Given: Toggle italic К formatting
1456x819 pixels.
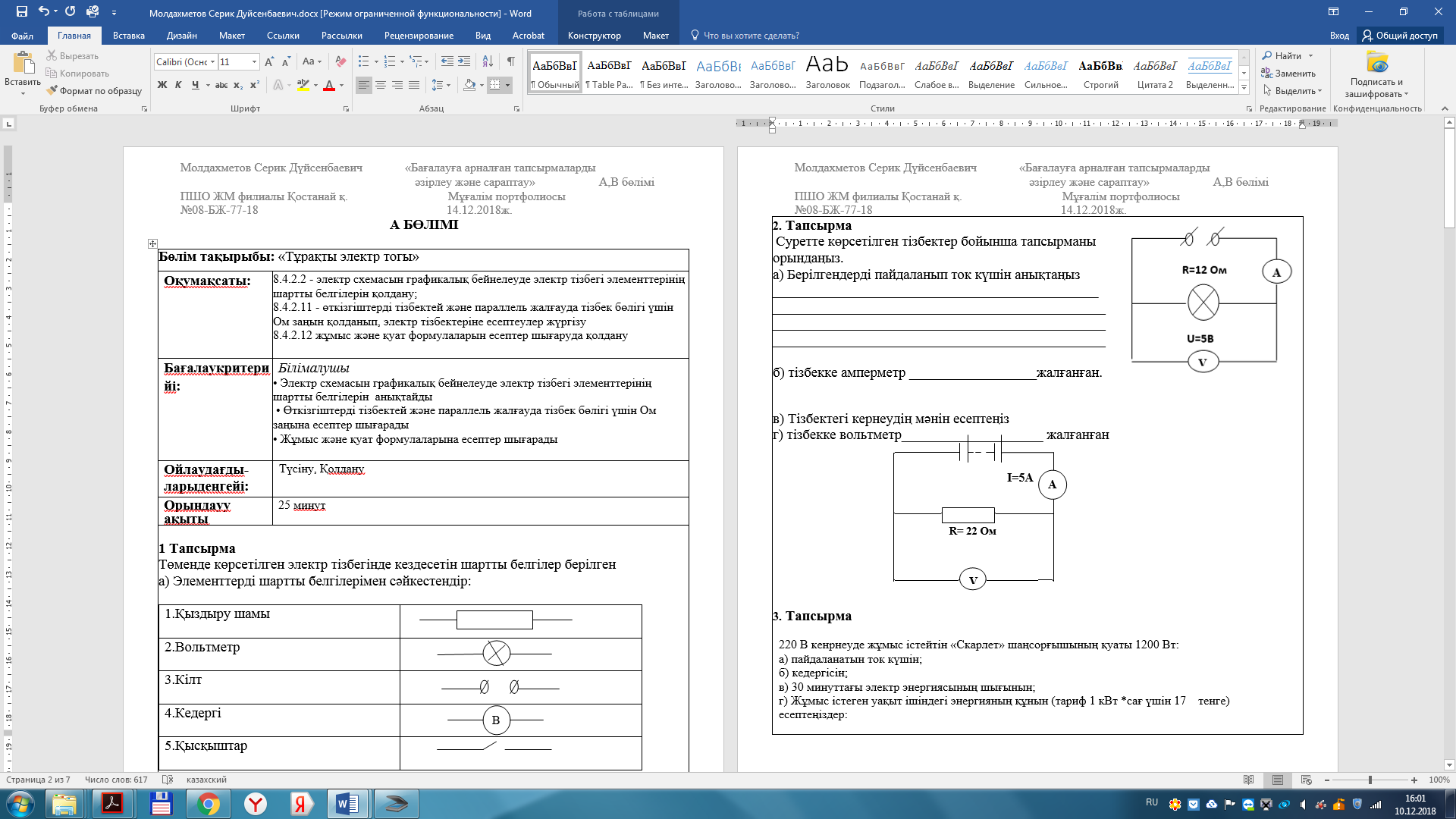Looking at the screenshot, I should pyautogui.click(x=178, y=85).
